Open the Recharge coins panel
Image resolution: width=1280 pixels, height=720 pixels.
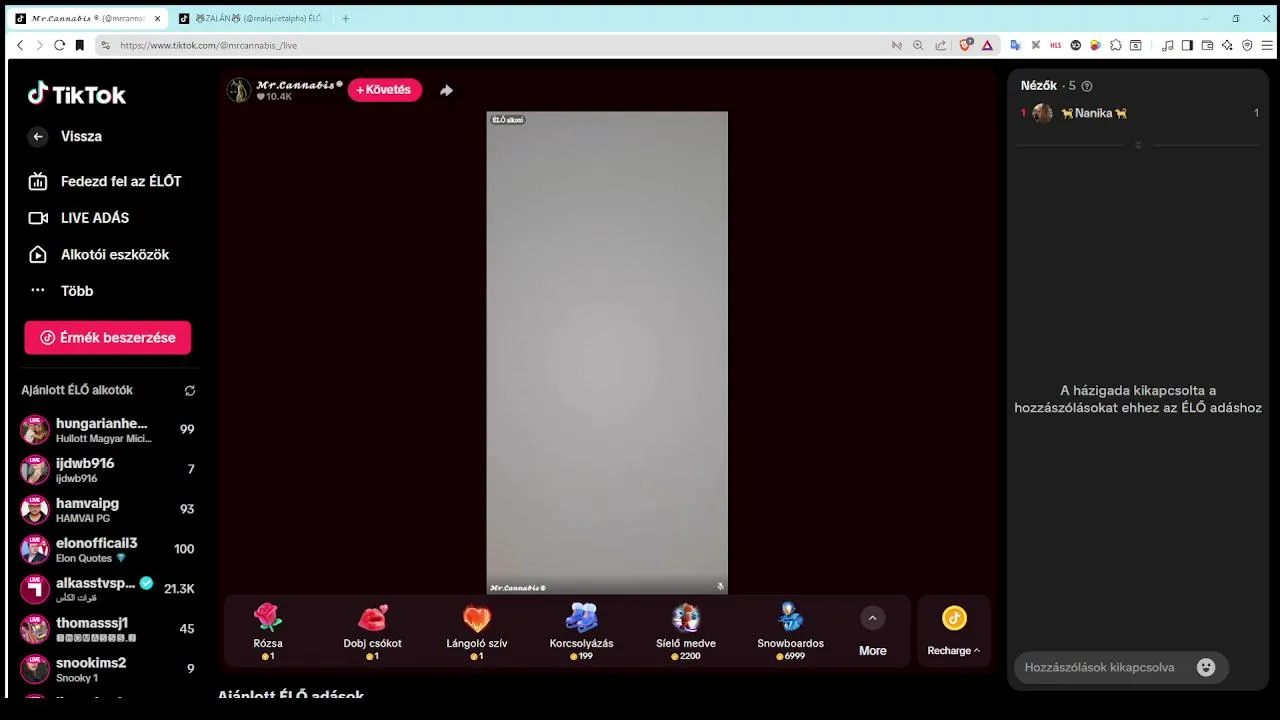pyautogui.click(x=954, y=632)
